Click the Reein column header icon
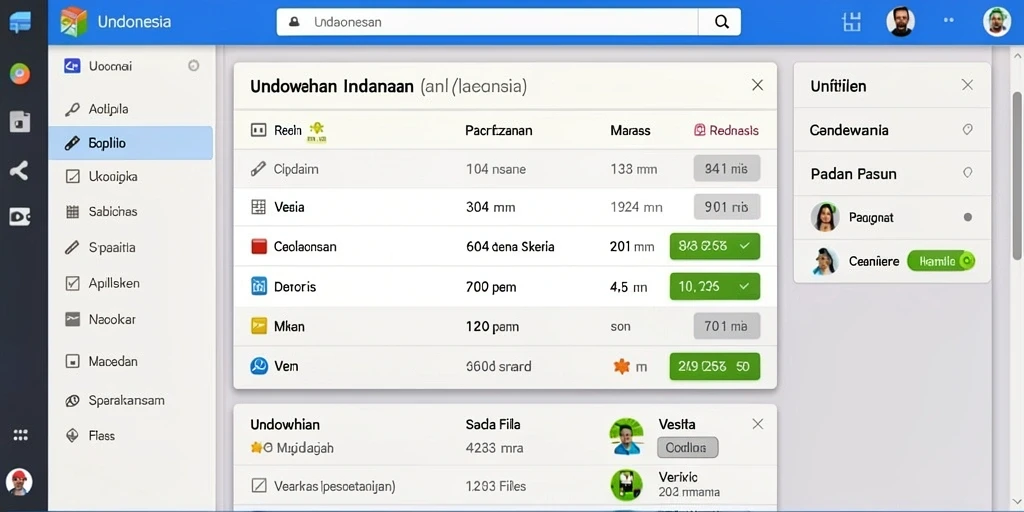 pyautogui.click(x=259, y=130)
